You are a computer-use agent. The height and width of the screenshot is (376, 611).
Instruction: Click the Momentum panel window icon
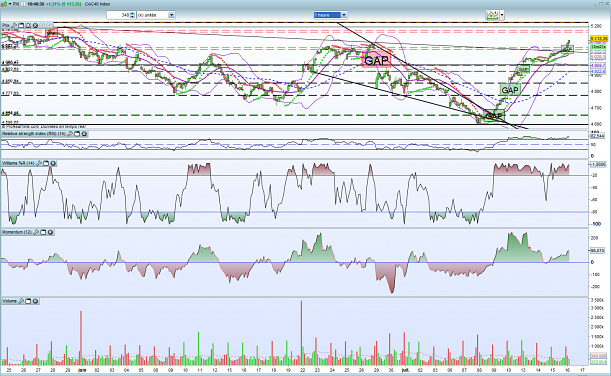pyautogui.click(x=43, y=232)
